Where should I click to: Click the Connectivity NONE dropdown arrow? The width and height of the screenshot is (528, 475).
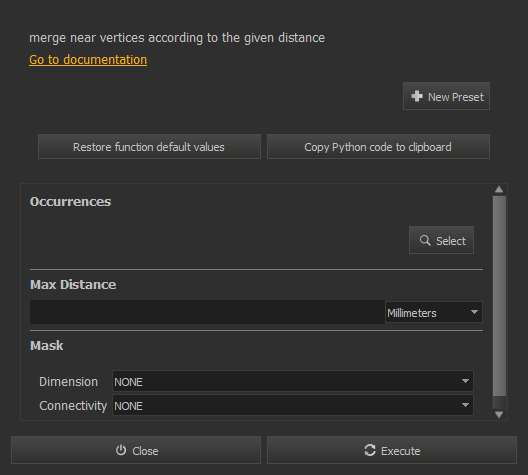(465, 405)
